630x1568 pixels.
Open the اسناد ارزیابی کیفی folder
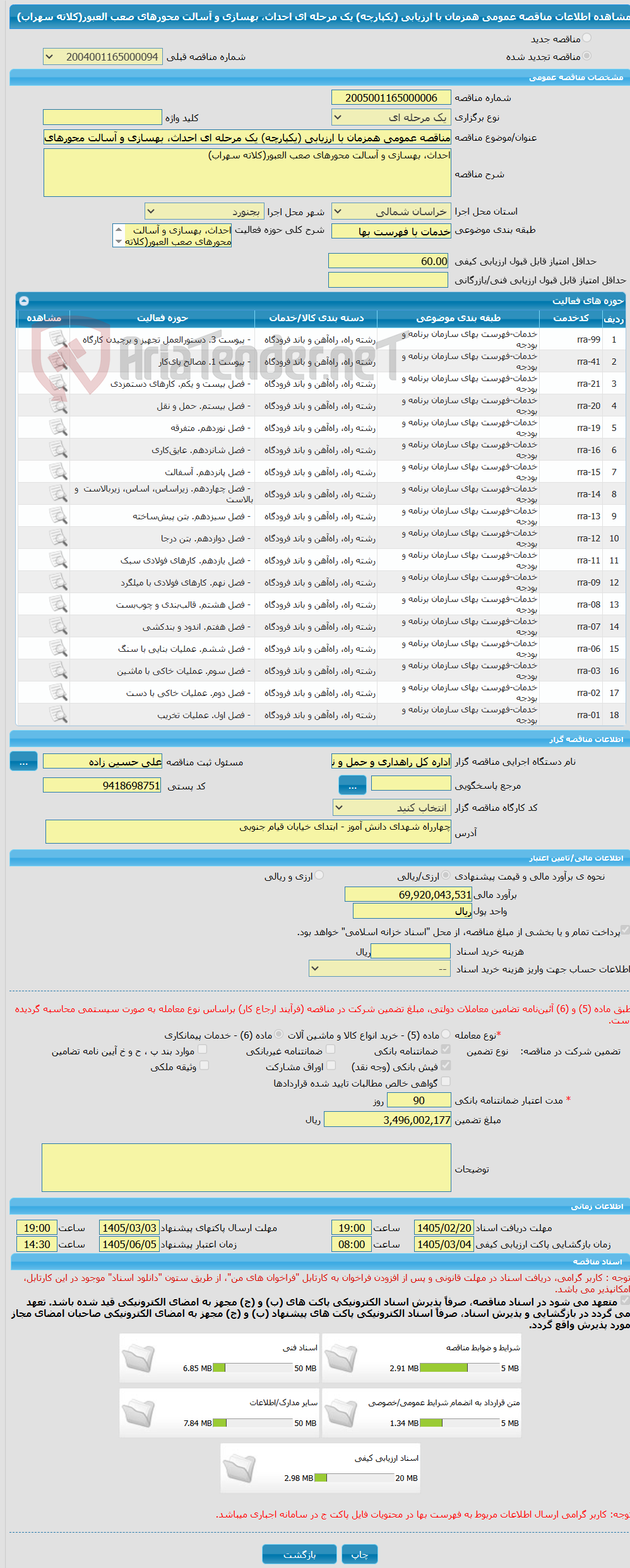point(240,1468)
